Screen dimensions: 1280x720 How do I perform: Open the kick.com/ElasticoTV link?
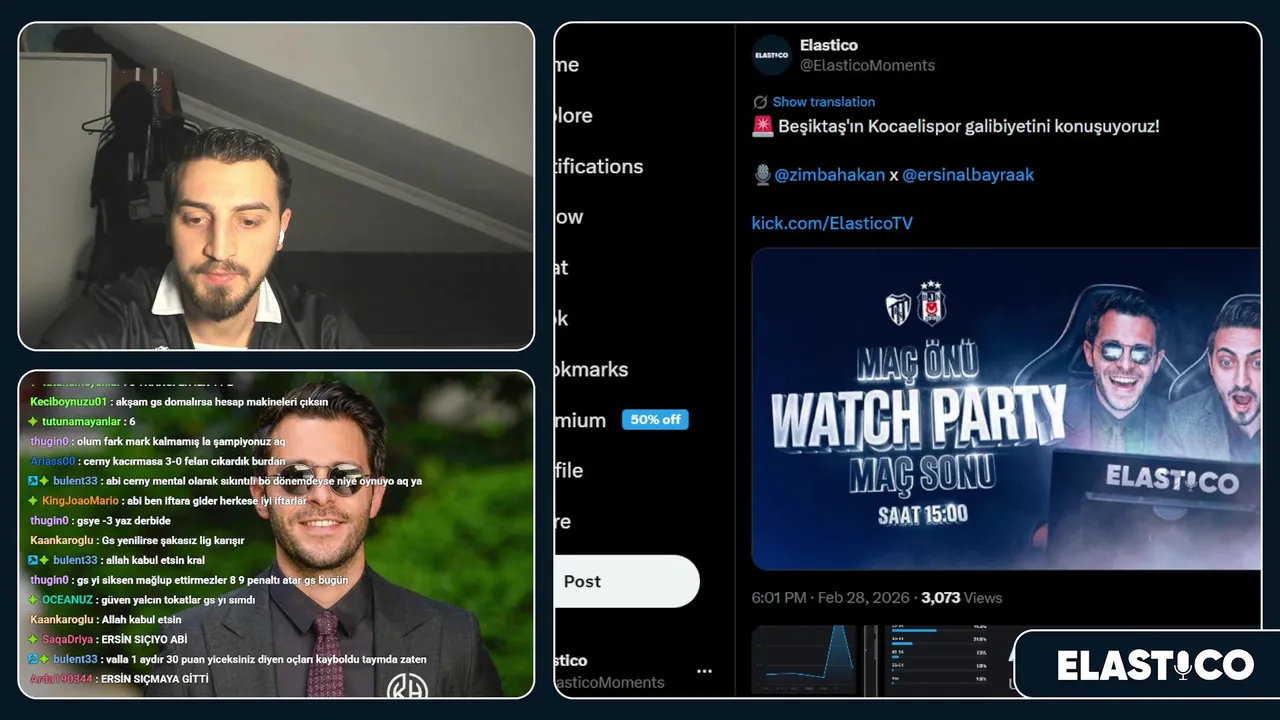tap(832, 223)
